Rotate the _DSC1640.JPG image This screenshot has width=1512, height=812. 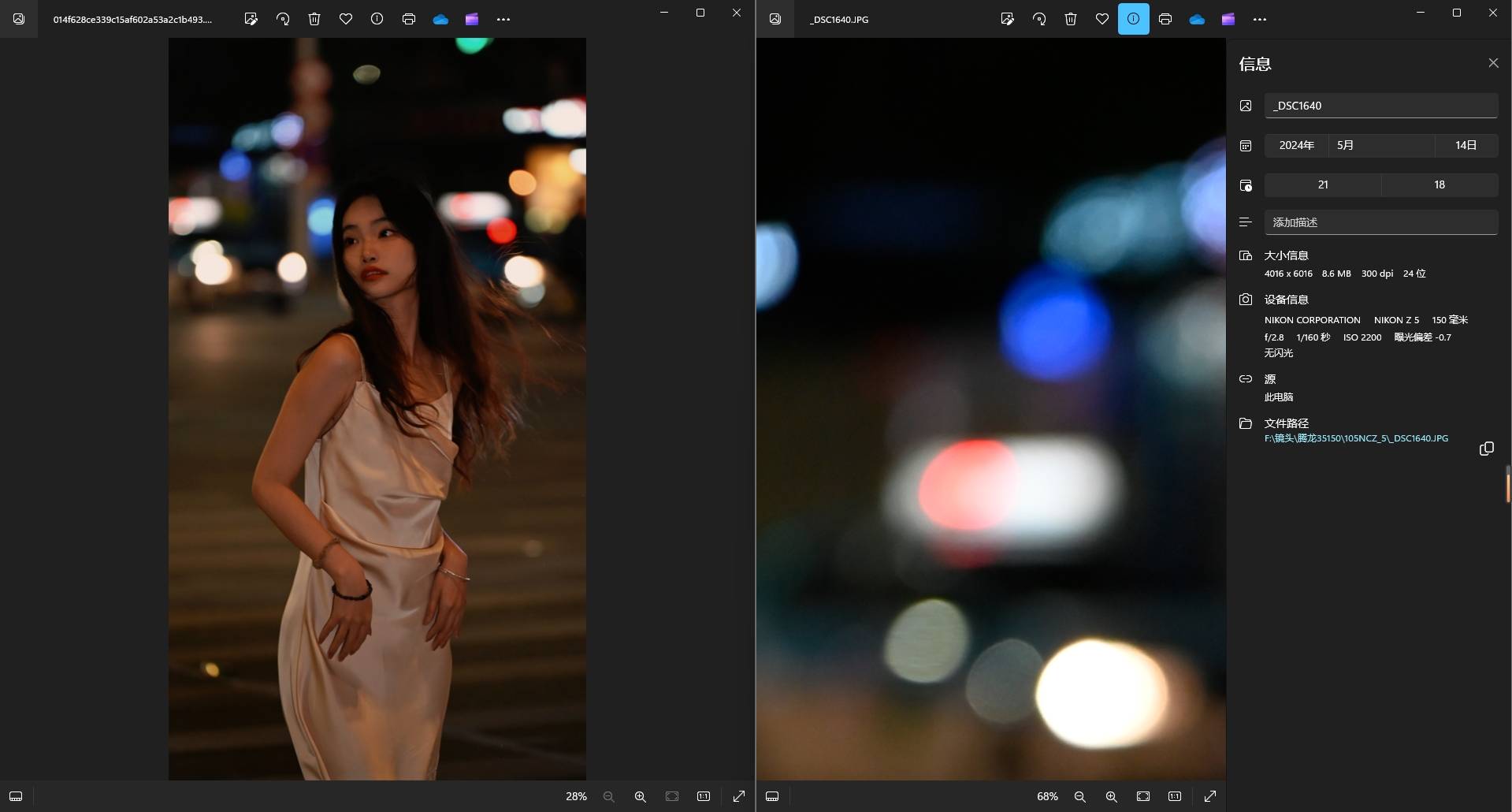[1039, 19]
